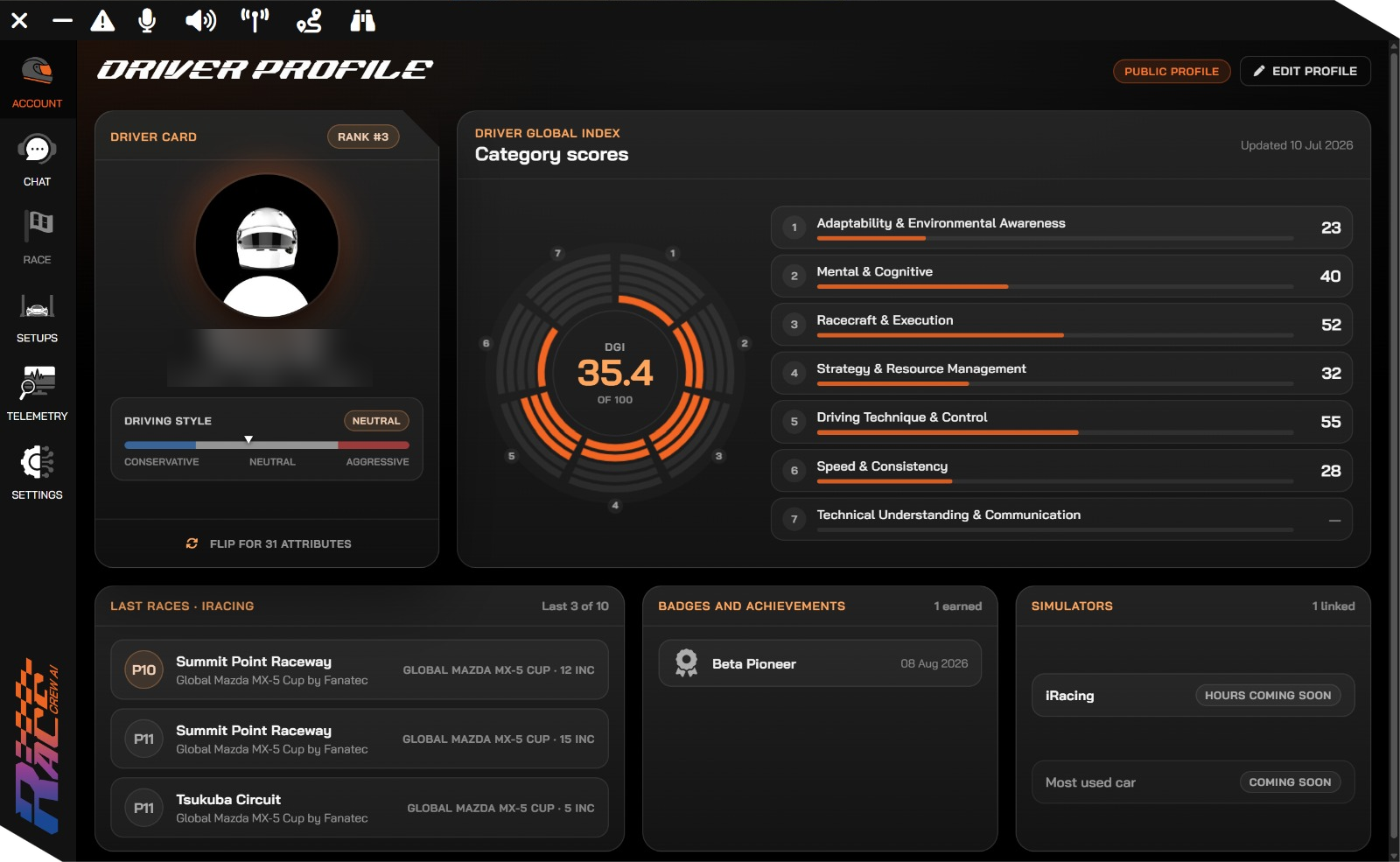Viewport: 1400px width, 862px height.
Task: Open the Telemetry sidebar section
Action: click(37, 395)
